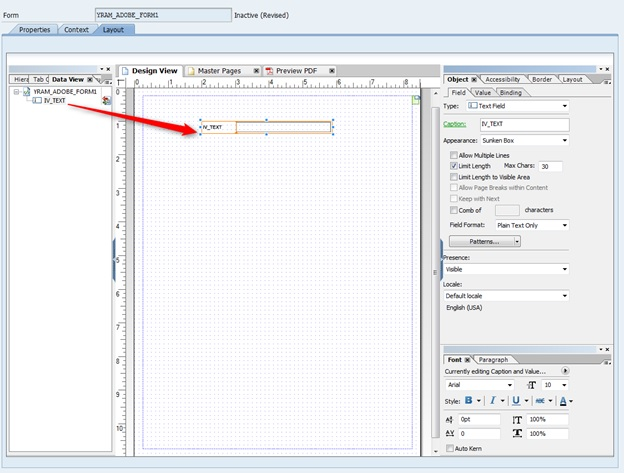Image resolution: width=624 pixels, height=473 pixels.
Task: Click the form name field YRAM_ADOBE_FORM1
Action: [x=163, y=15]
